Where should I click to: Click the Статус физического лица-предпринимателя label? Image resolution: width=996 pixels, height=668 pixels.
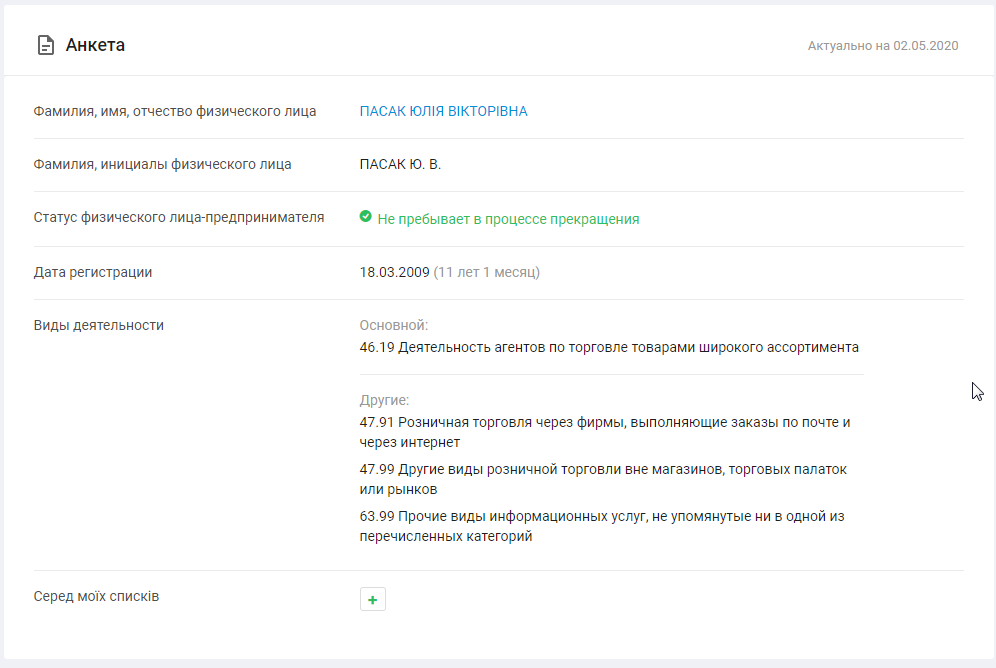[x=179, y=217]
